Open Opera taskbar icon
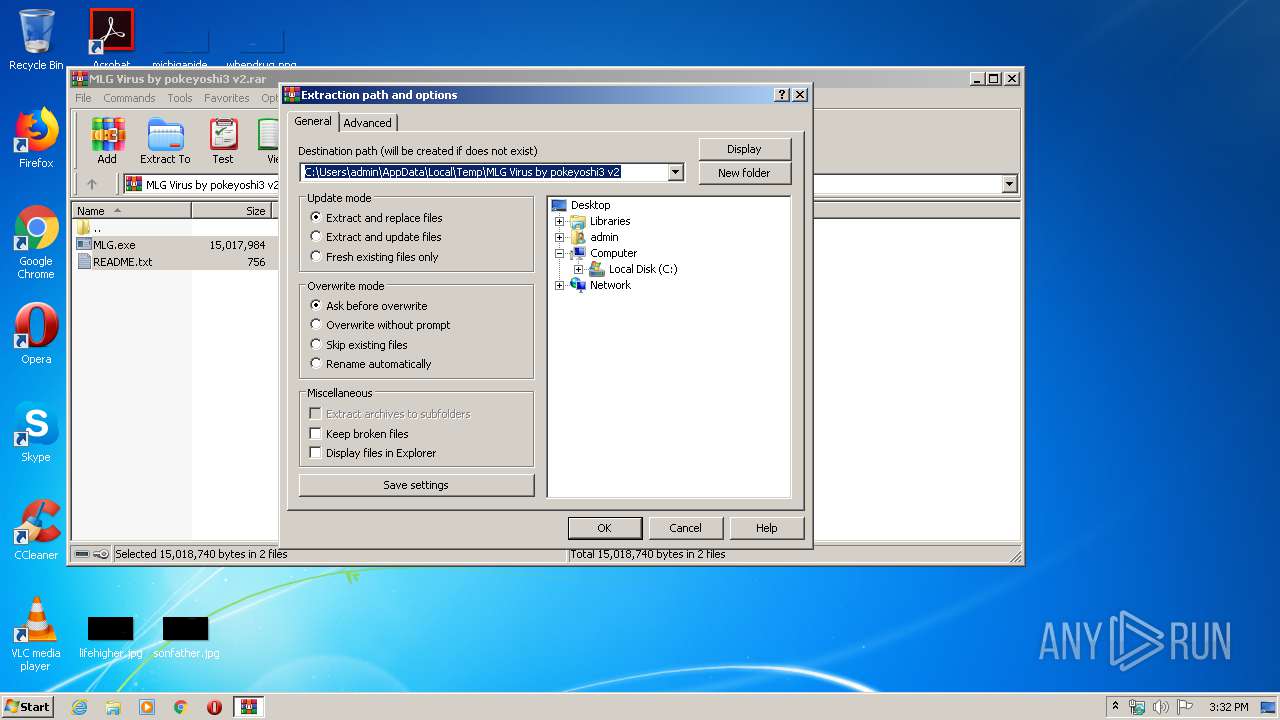 pyautogui.click(x=214, y=707)
